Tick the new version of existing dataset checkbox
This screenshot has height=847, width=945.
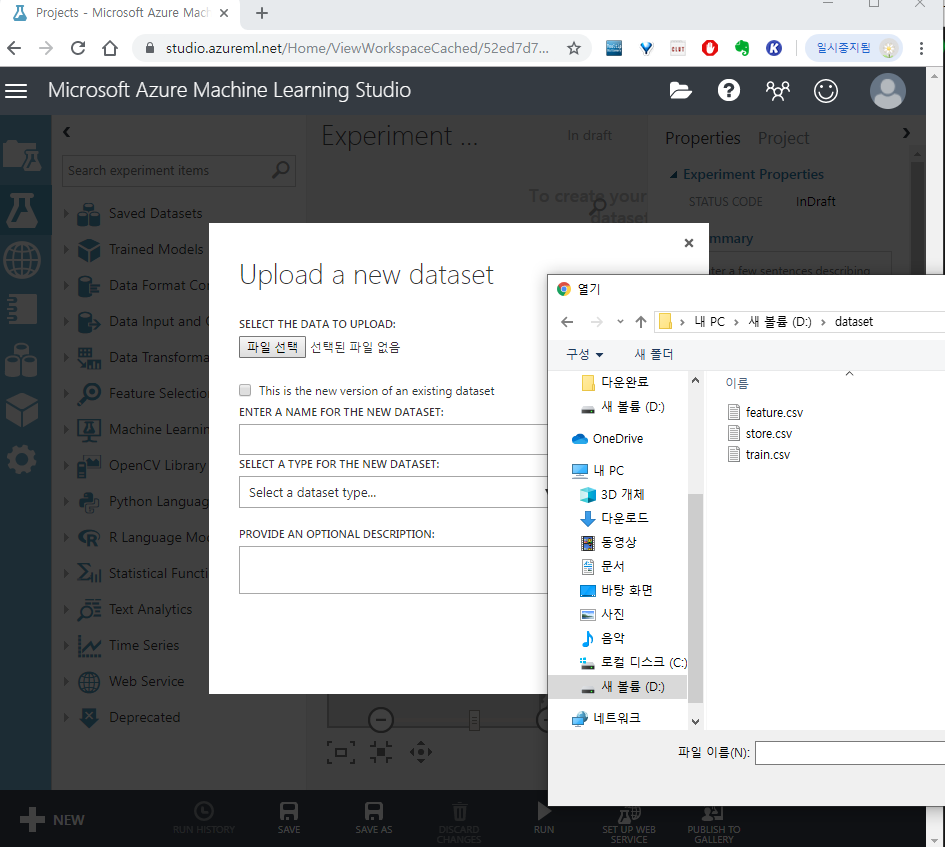245,390
